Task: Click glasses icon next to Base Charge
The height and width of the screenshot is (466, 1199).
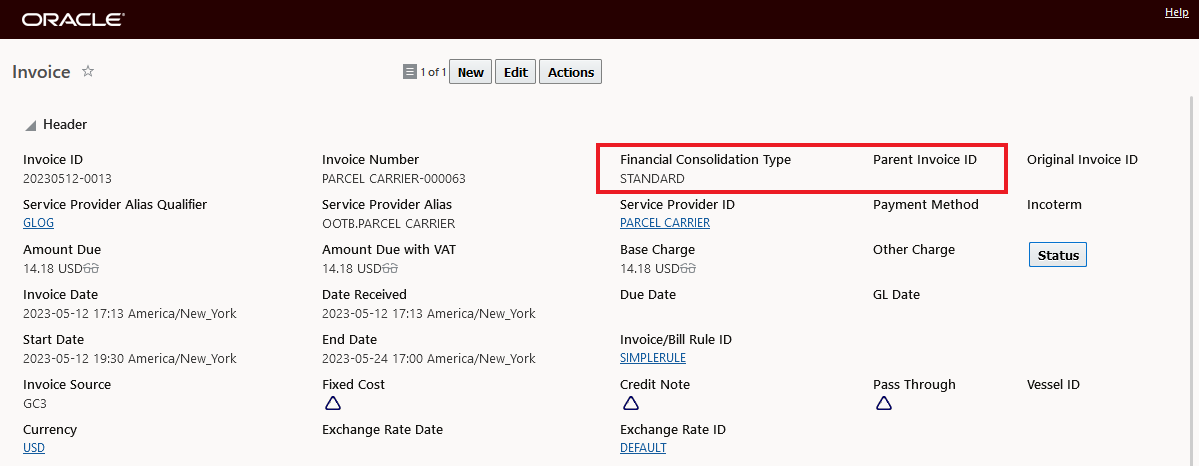Action: coord(687,268)
